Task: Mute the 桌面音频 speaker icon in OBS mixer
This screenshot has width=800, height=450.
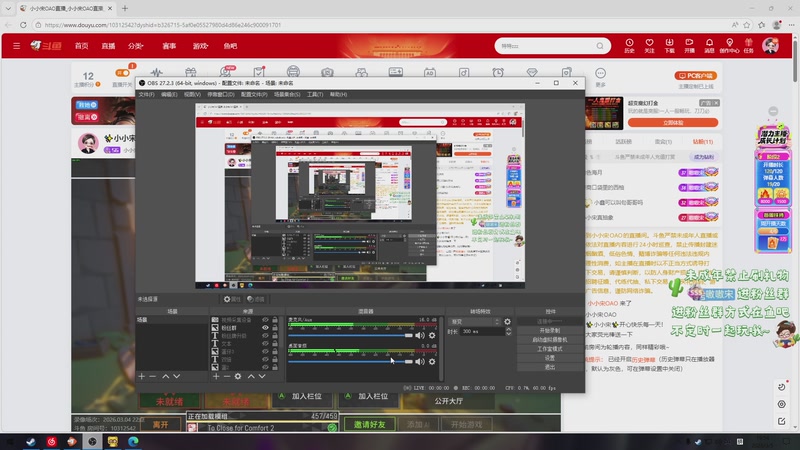Action: click(420, 361)
